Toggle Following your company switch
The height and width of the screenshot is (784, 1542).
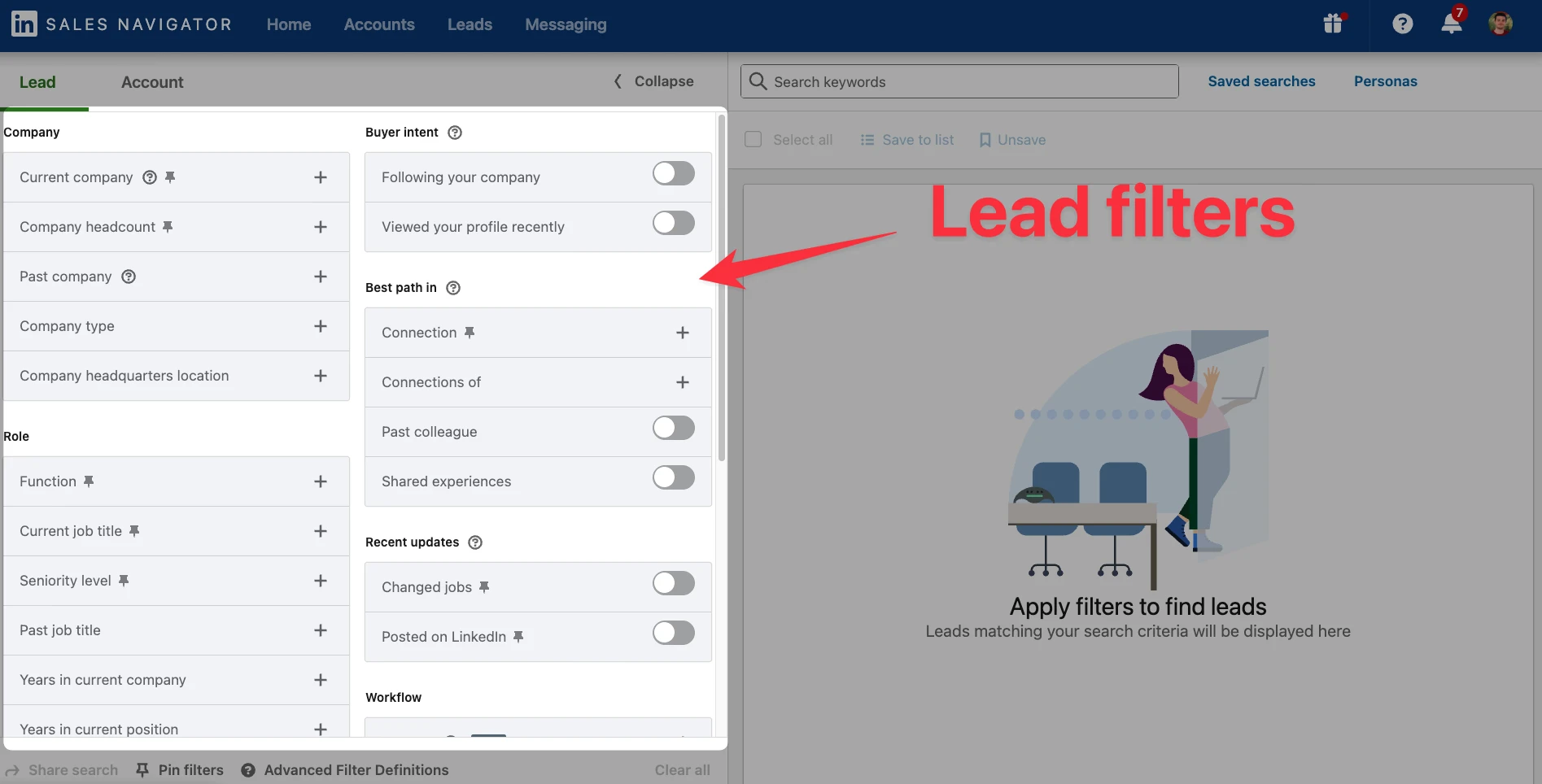pyautogui.click(x=674, y=173)
